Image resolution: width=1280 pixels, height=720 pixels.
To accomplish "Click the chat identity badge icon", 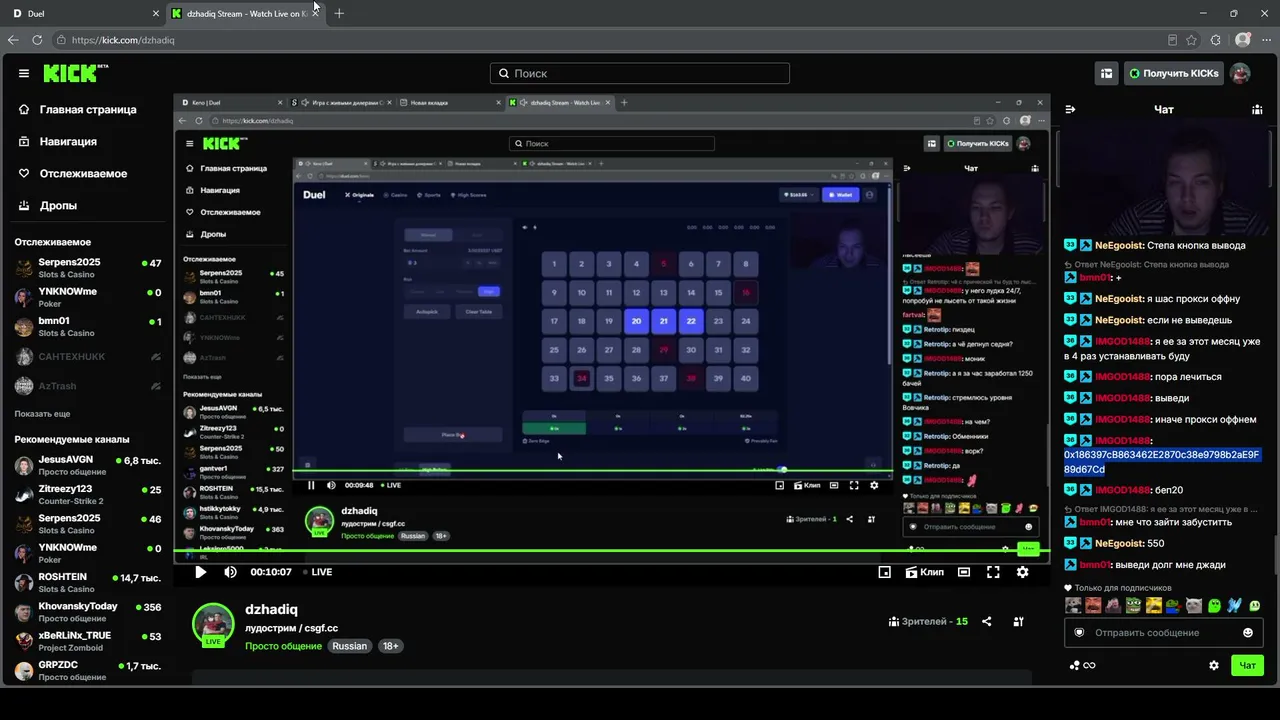I will click(1079, 632).
